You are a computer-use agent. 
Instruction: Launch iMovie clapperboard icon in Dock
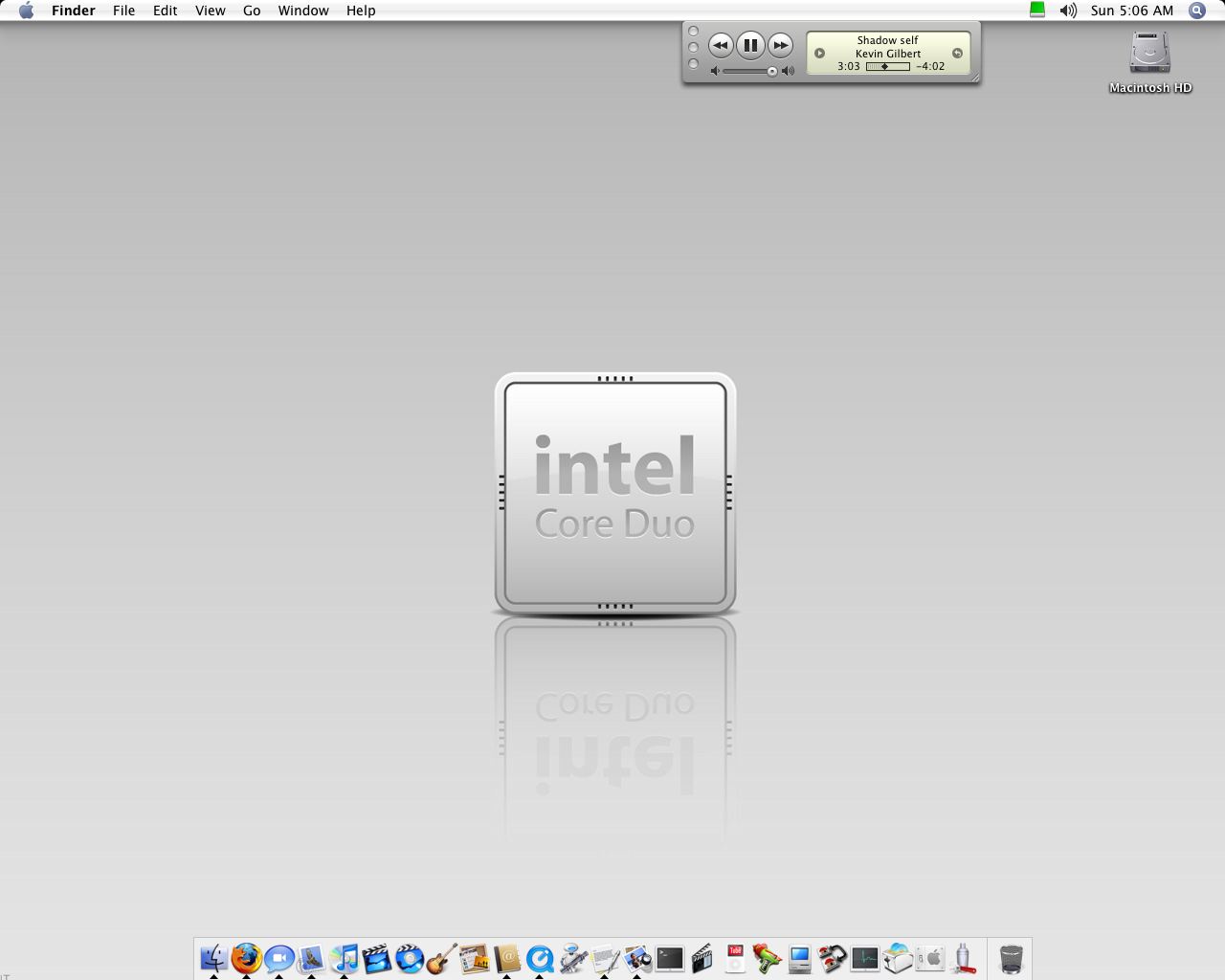[376, 957]
